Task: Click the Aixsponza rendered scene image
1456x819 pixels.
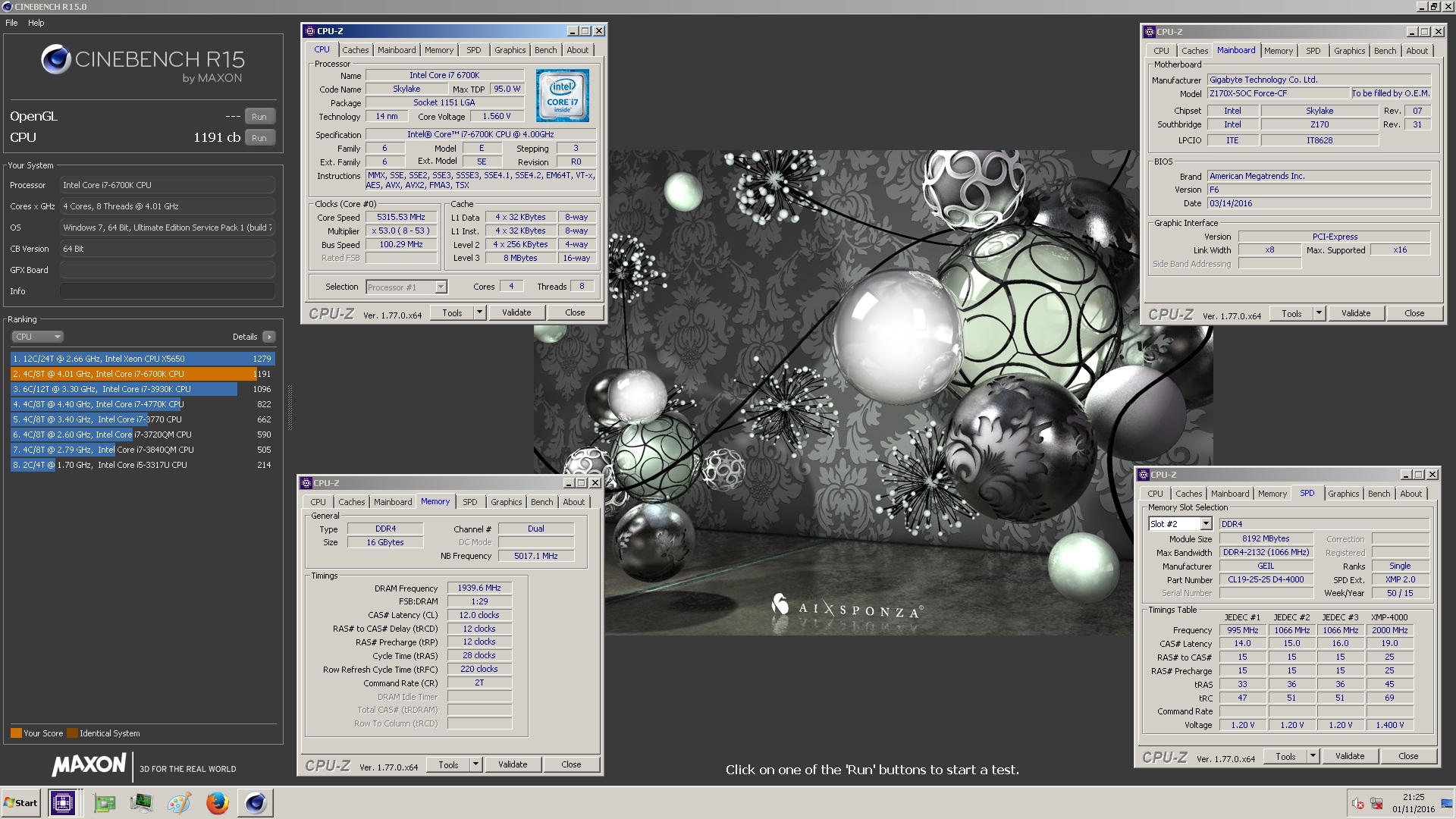Action: click(x=872, y=392)
